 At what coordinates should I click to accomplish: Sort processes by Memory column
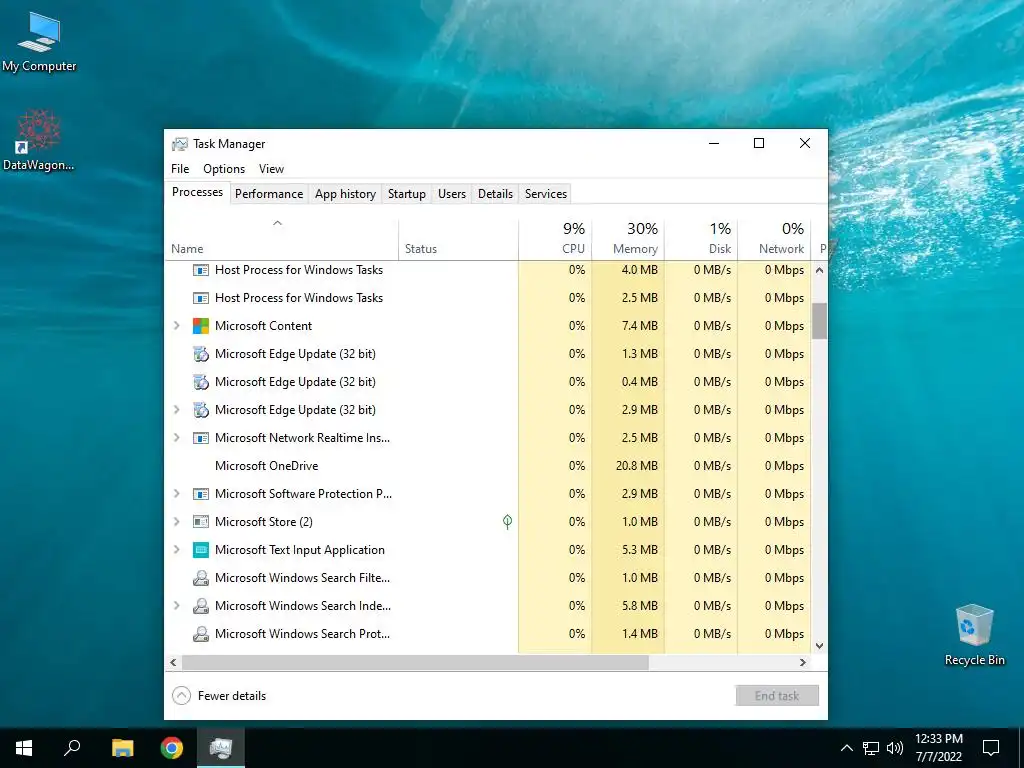point(628,239)
